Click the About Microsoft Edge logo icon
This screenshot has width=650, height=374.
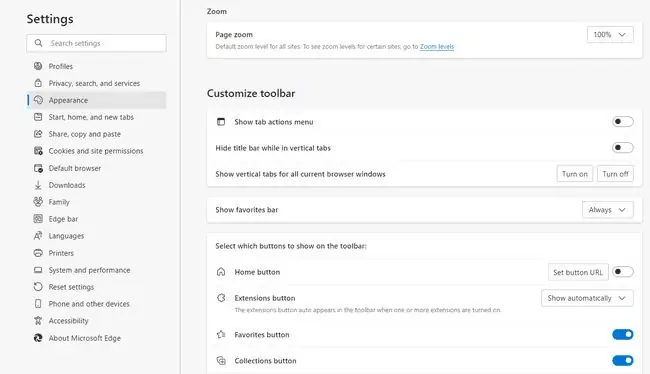(x=38, y=338)
